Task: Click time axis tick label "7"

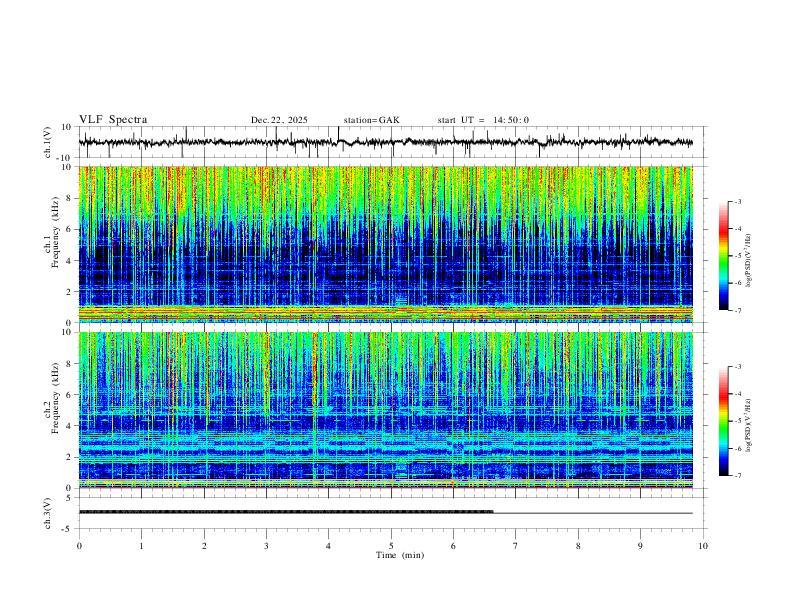Action: click(516, 546)
